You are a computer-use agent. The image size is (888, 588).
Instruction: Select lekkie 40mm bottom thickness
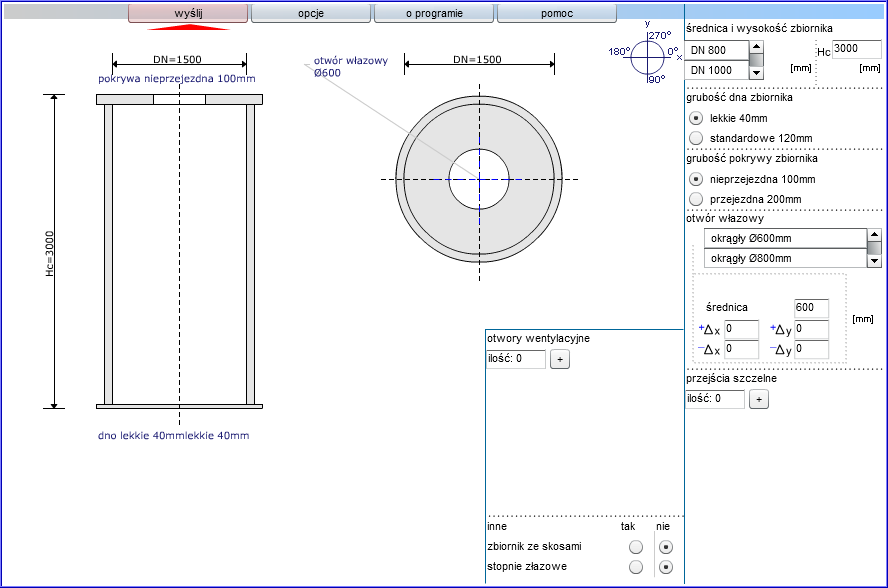pyautogui.click(x=695, y=118)
